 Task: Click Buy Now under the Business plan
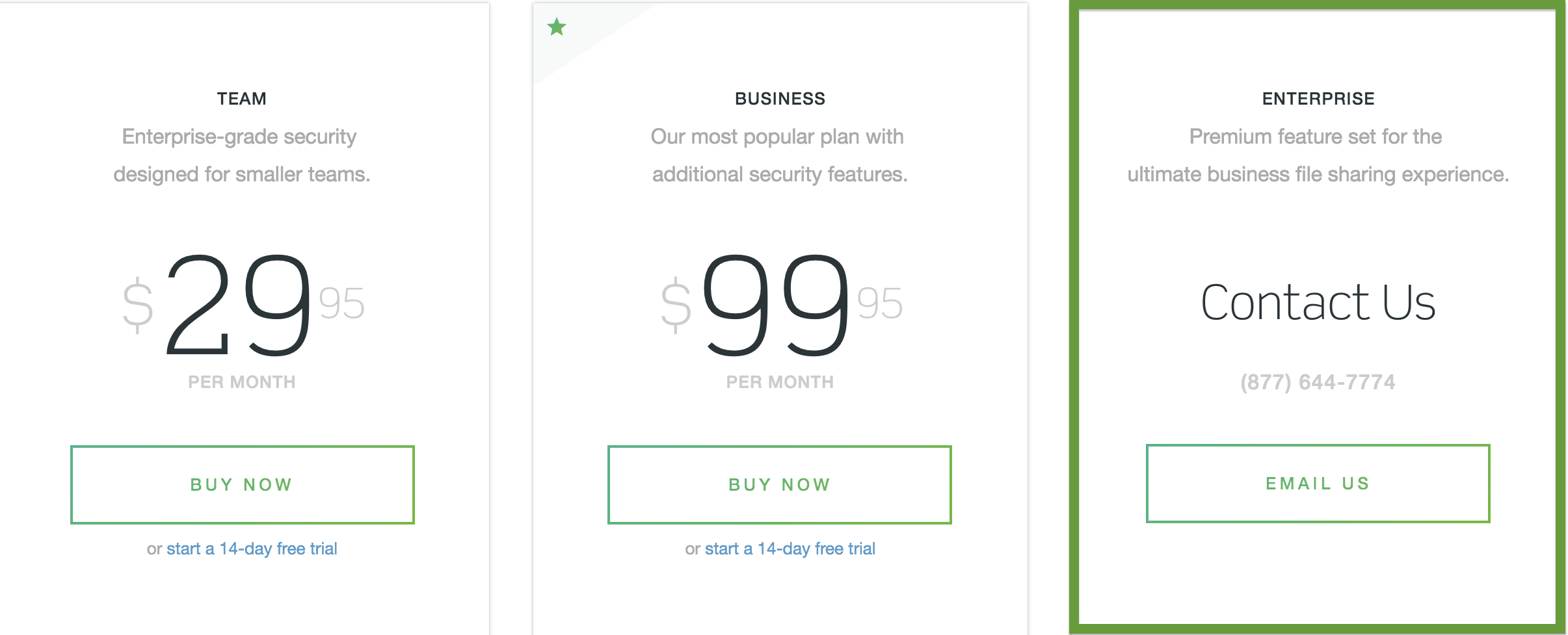(x=779, y=484)
